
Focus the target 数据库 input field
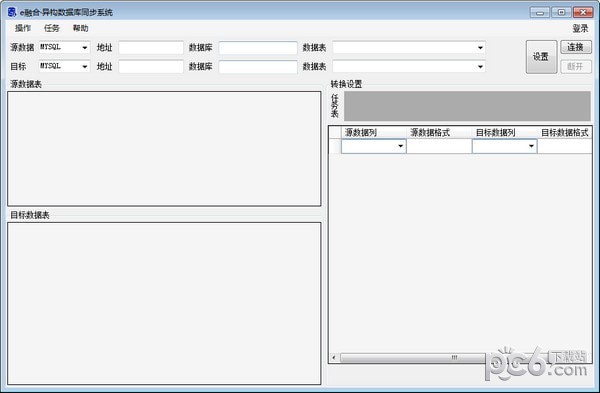coord(258,67)
